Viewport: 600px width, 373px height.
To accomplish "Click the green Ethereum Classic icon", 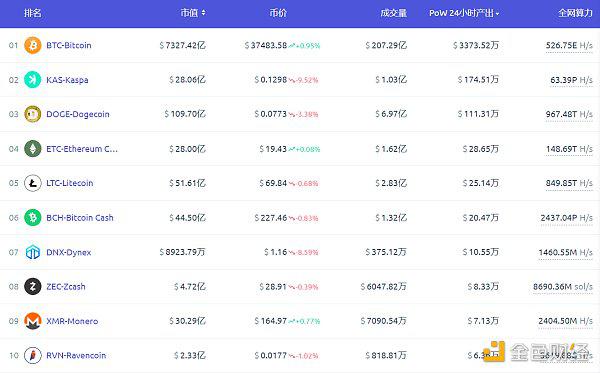I will [33, 148].
